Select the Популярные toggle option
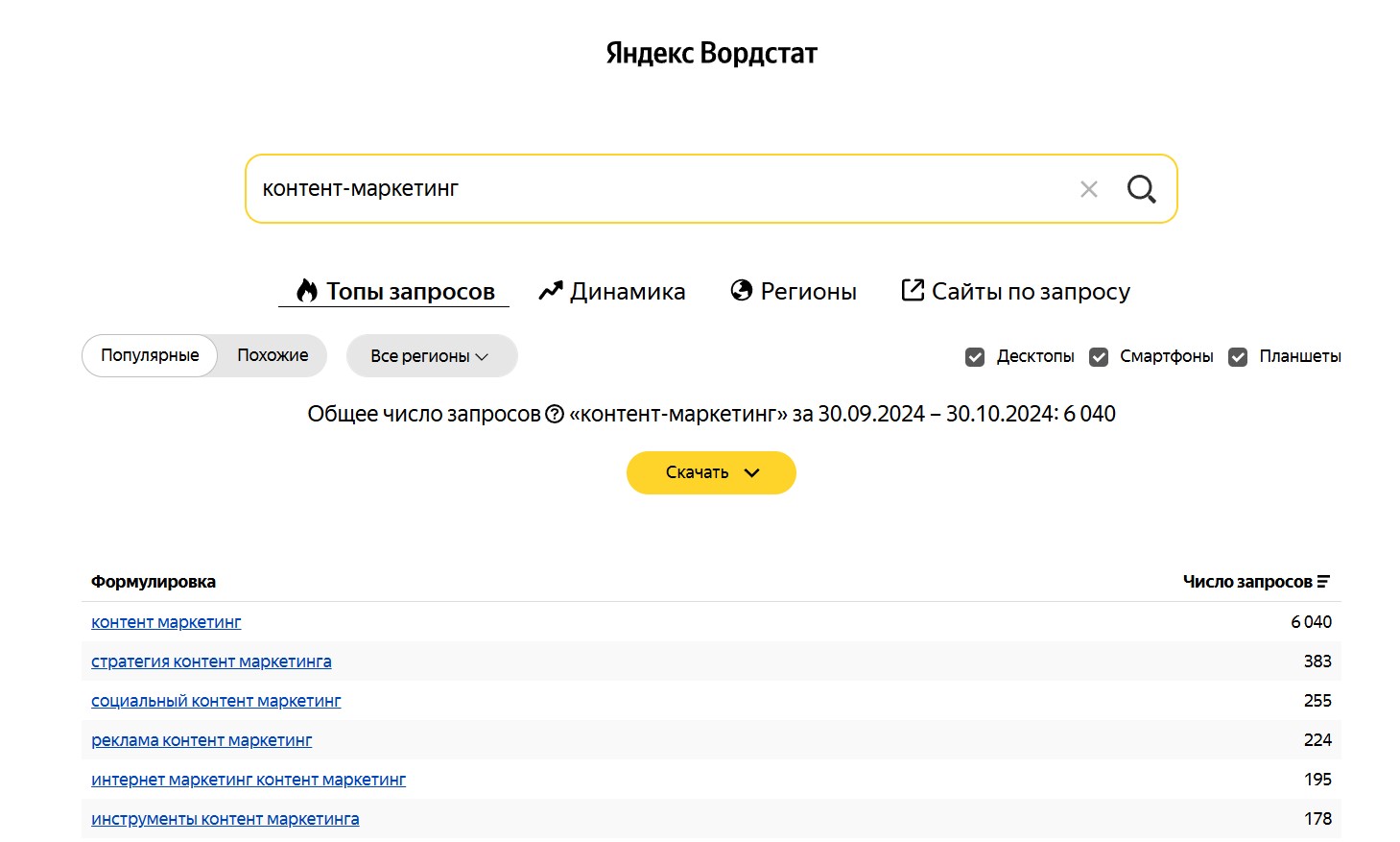The image size is (1400, 842). 150,355
